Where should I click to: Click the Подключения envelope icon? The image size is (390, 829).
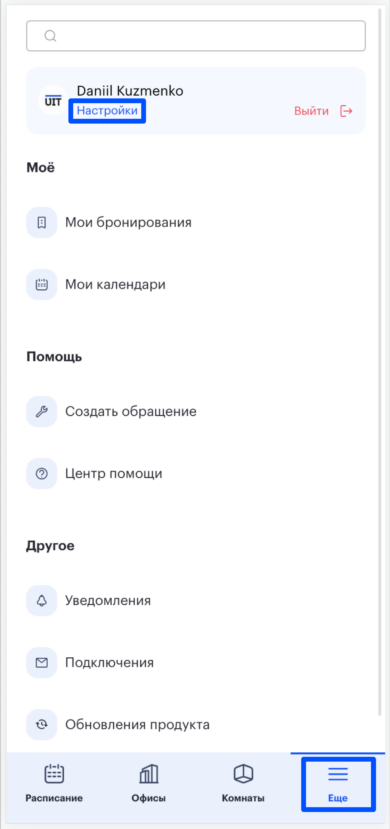click(x=42, y=662)
